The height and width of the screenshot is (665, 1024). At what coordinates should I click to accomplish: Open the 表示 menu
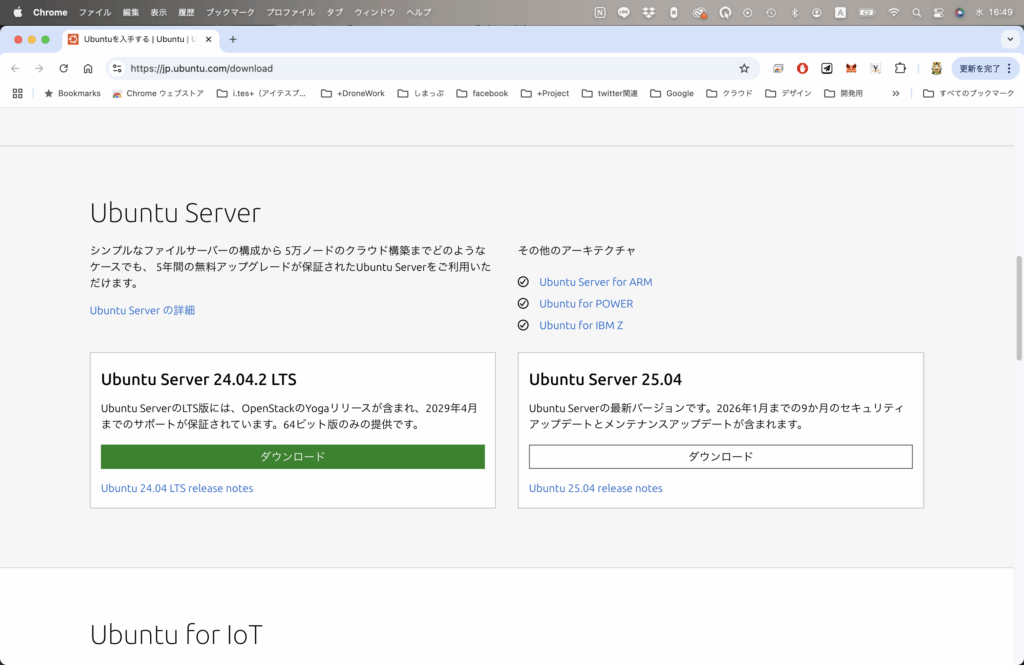click(159, 12)
